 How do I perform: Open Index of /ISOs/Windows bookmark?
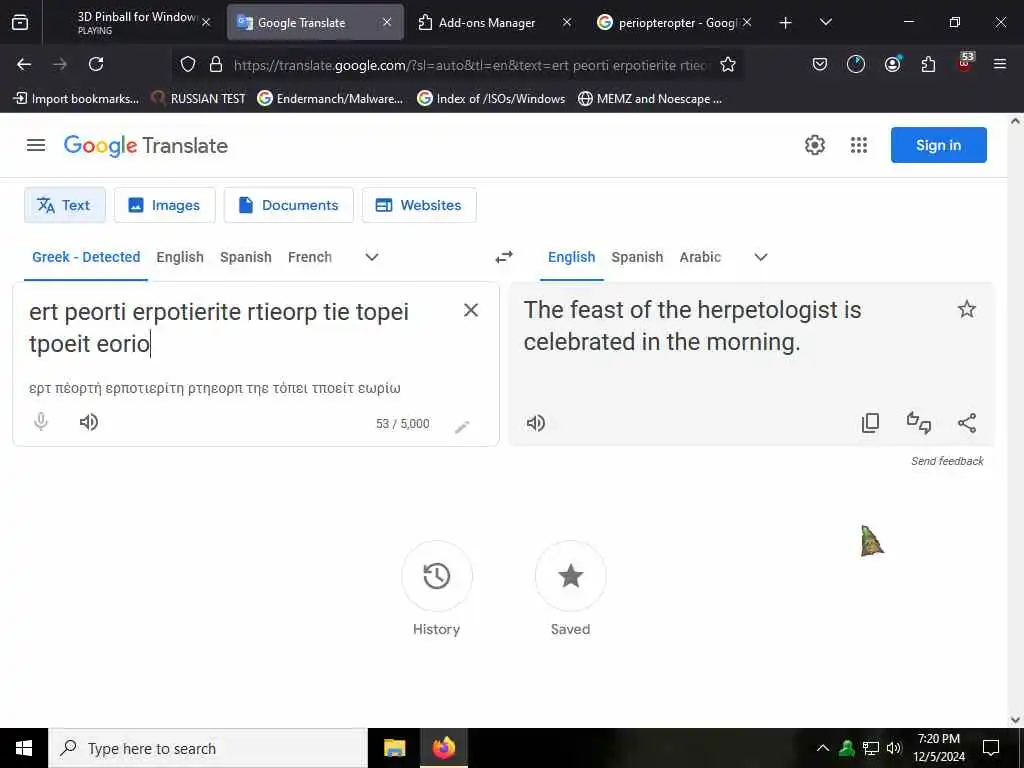tap(491, 99)
